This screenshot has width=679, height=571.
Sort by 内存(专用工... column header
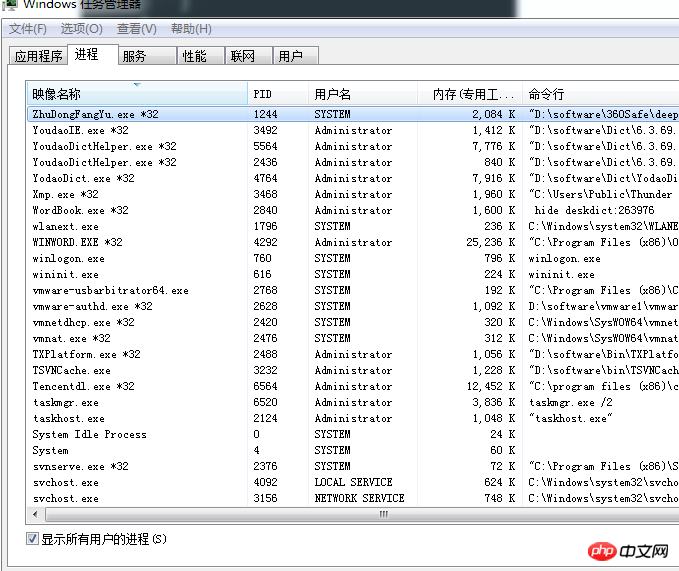point(470,94)
